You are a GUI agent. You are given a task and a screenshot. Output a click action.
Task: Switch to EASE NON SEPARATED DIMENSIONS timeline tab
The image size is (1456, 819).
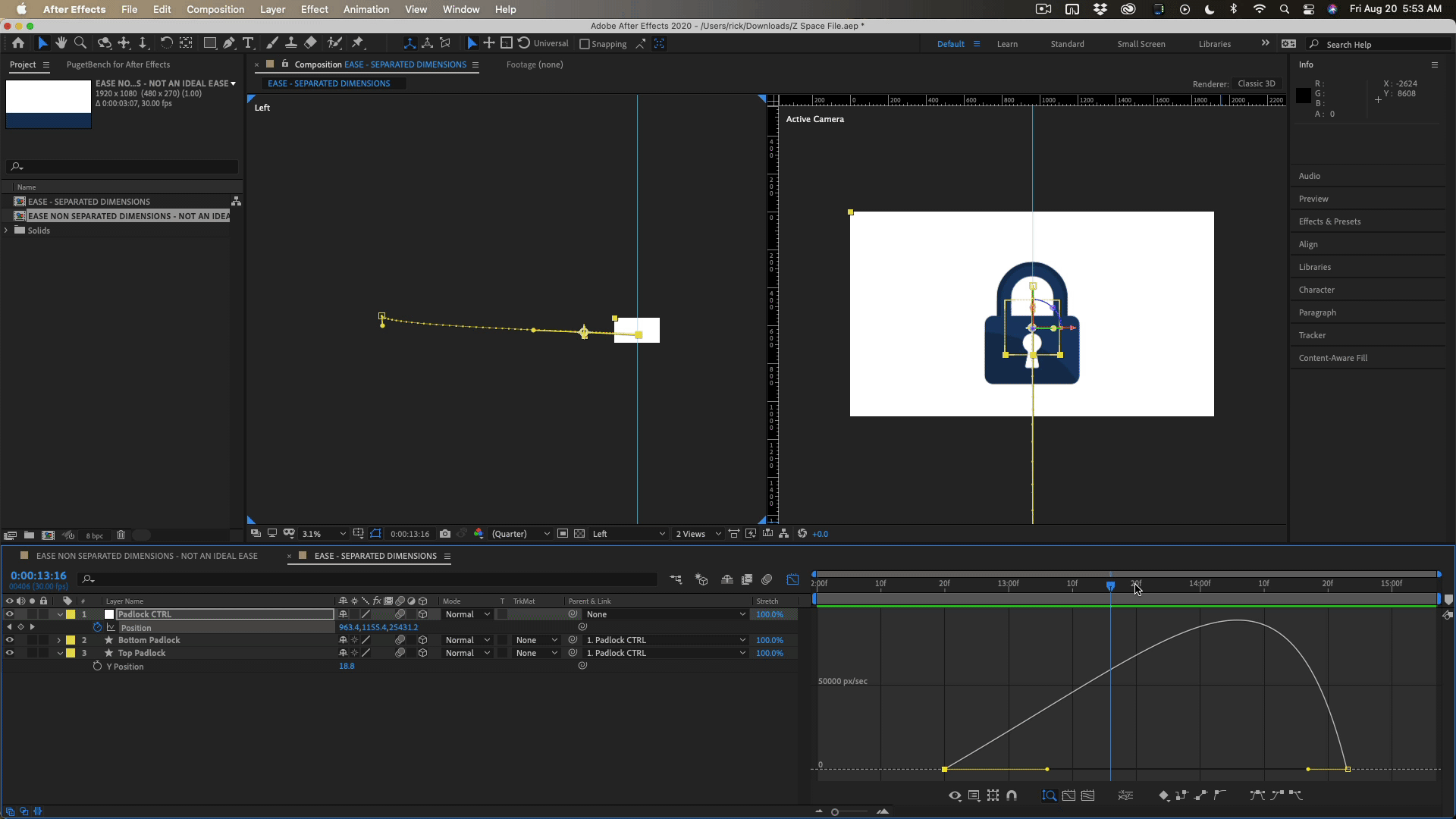click(146, 556)
